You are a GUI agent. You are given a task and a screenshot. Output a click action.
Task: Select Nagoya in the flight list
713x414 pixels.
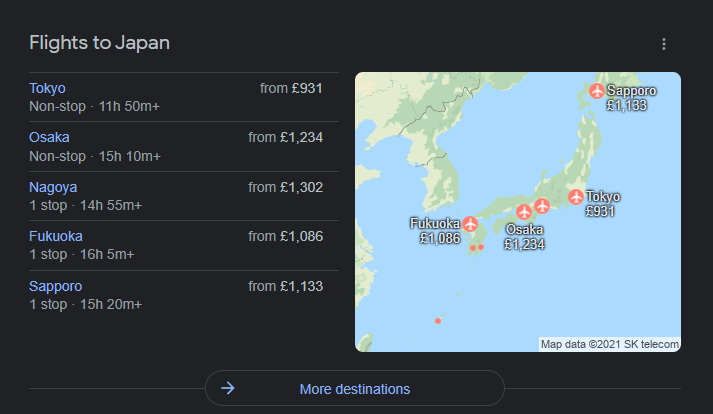coord(53,187)
